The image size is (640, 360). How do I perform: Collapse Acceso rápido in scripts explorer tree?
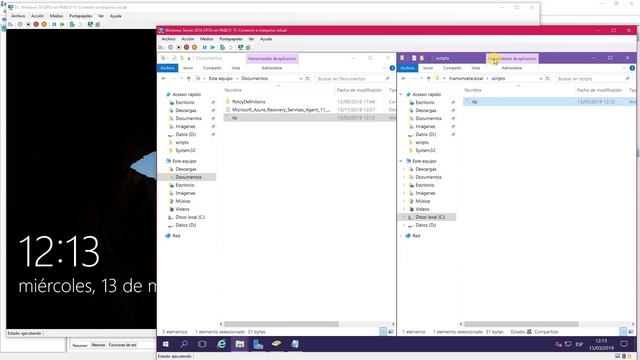(401, 94)
